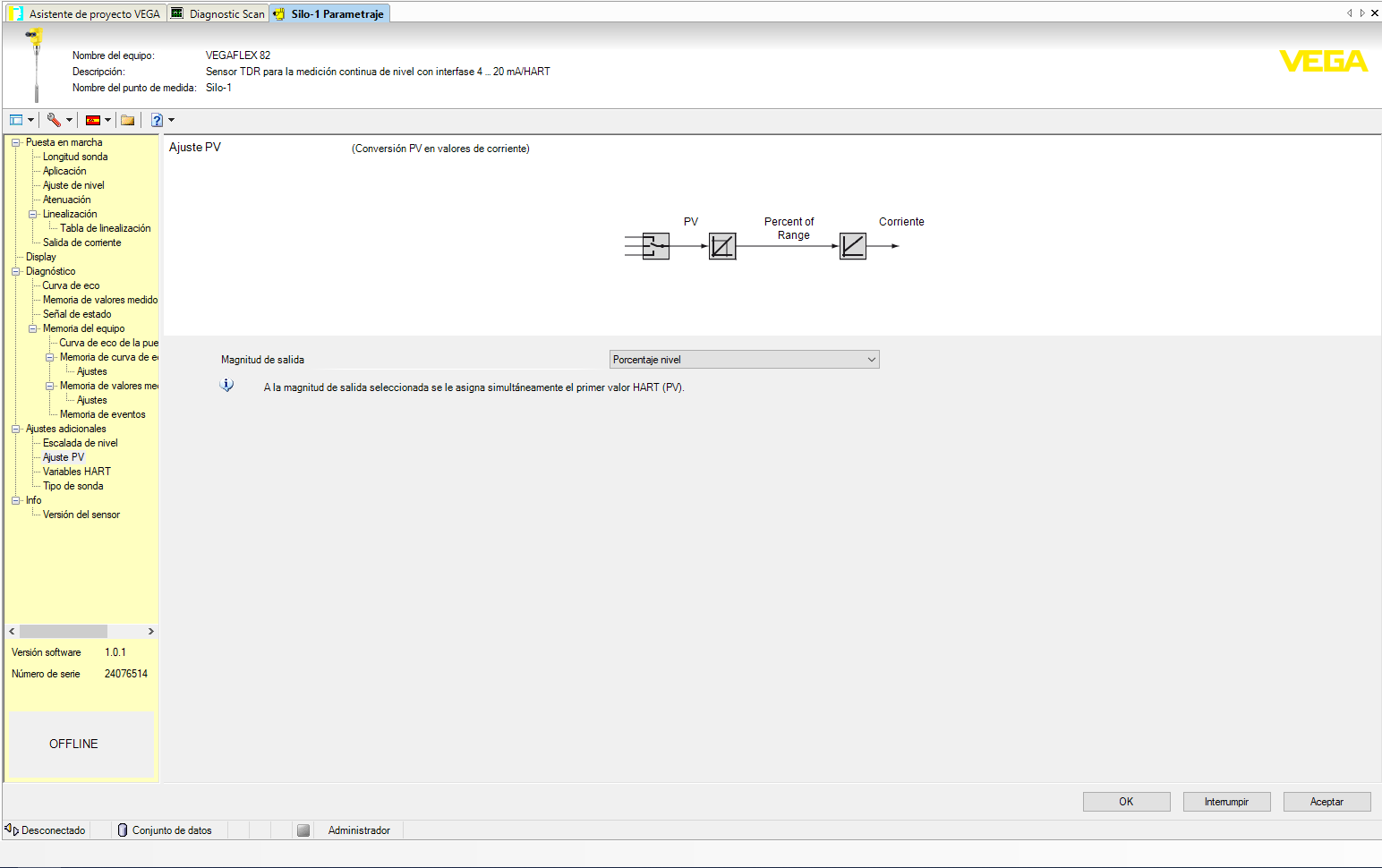This screenshot has height=868, width=1382.
Task: Collapse the Puesta en marcha tree node
Action: point(15,141)
